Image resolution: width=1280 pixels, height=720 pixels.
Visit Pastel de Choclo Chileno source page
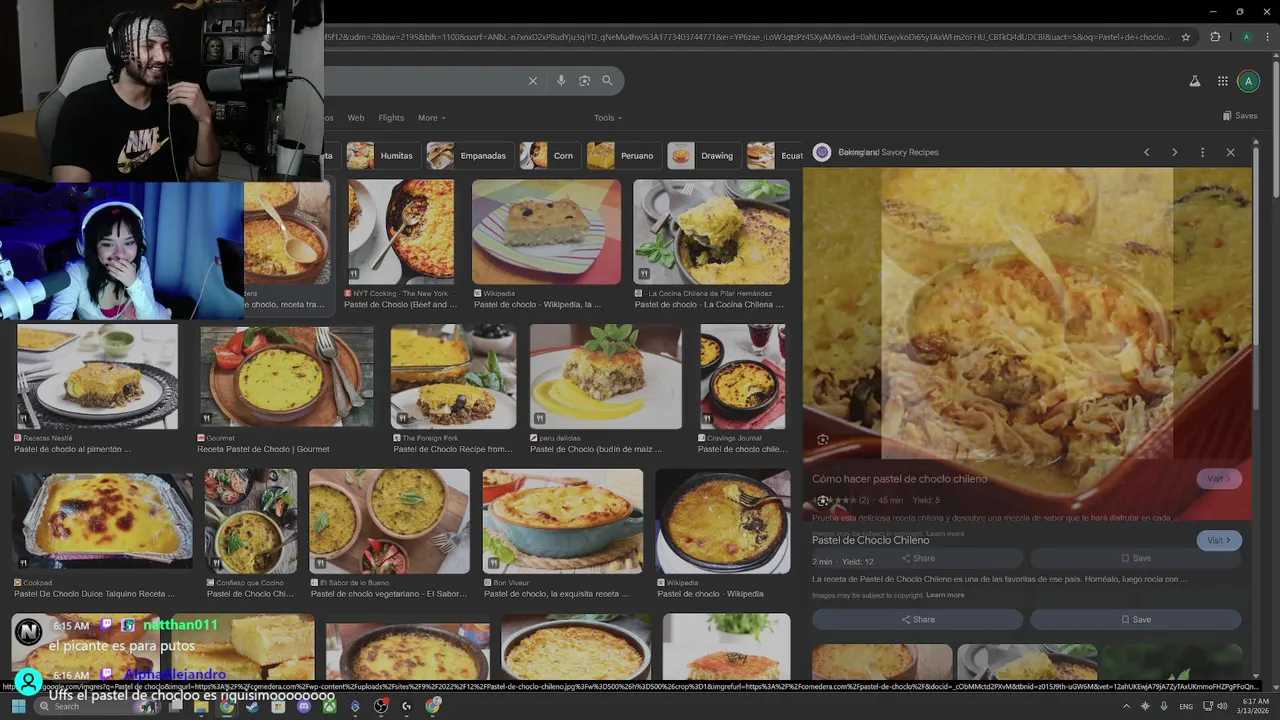[1219, 540]
